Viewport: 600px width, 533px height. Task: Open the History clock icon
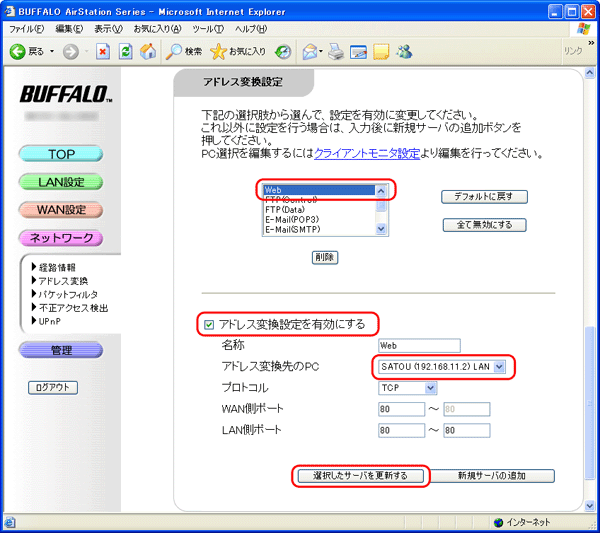click(x=283, y=51)
